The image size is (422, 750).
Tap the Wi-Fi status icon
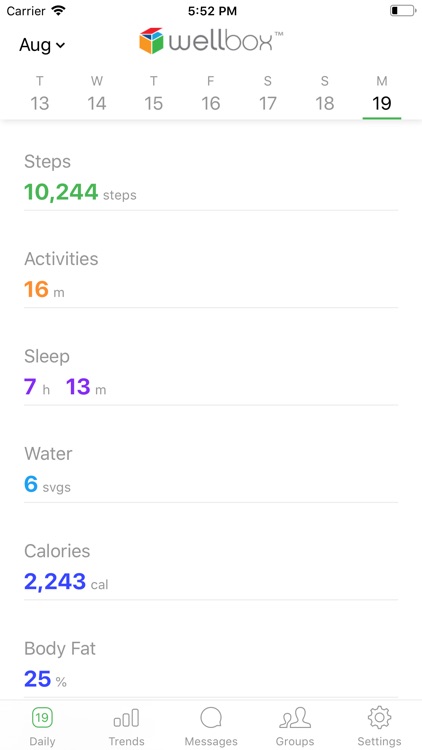click(x=59, y=11)
